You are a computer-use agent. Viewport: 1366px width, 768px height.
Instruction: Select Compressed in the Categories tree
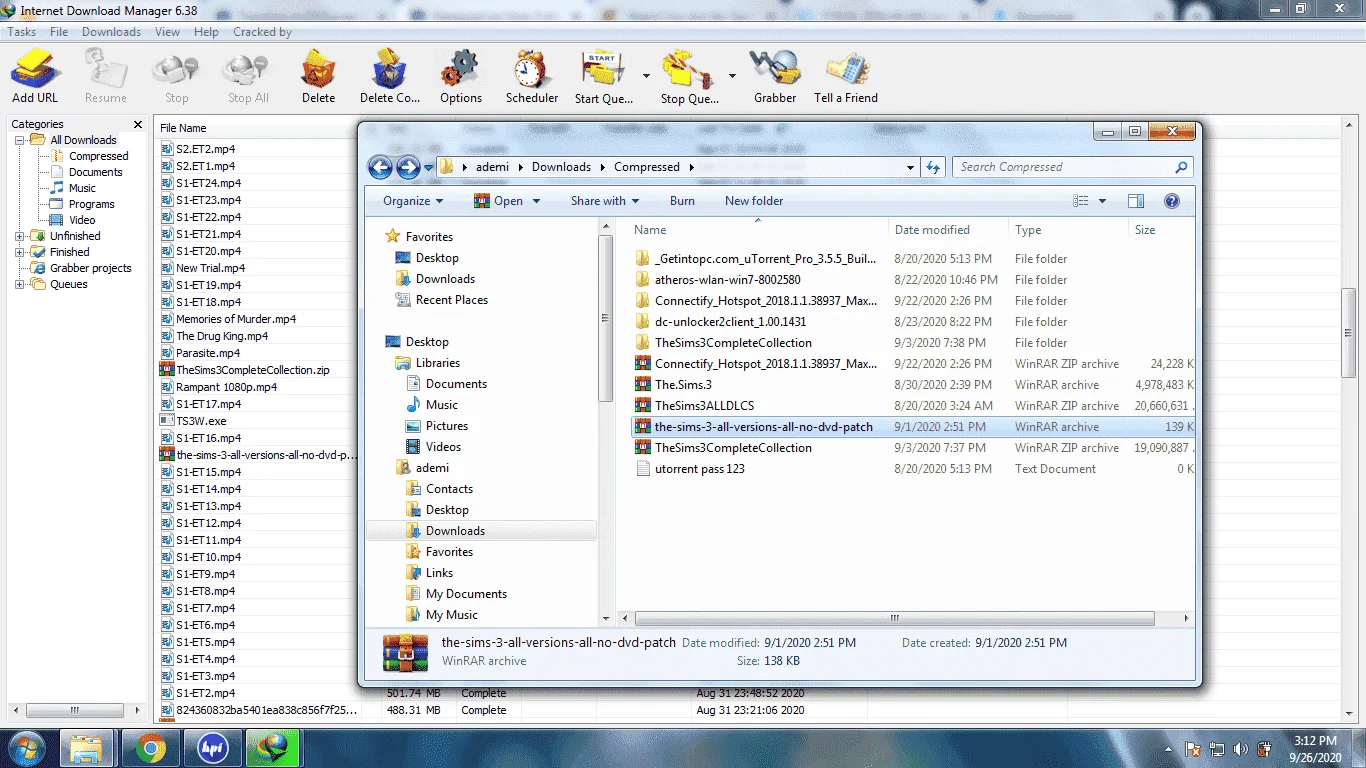click(98, 156)
